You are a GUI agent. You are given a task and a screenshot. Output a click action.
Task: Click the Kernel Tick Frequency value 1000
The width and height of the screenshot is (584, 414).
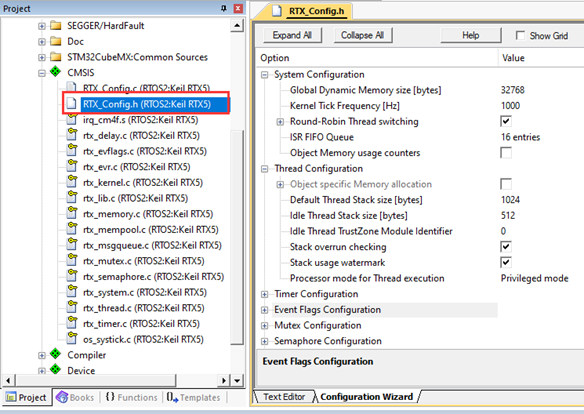(x=510, y=105)
